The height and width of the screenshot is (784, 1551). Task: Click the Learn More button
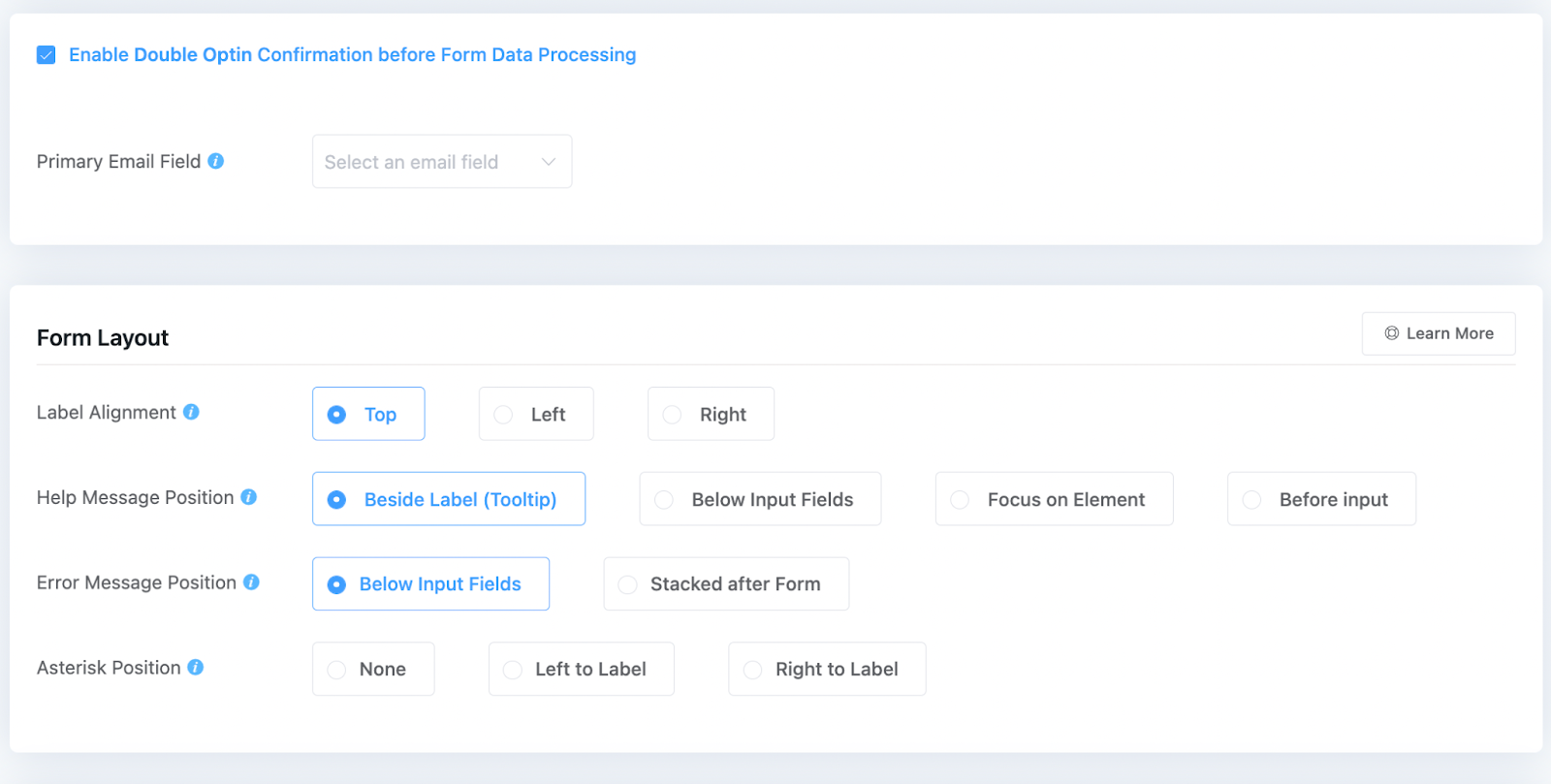[1438, 333]
